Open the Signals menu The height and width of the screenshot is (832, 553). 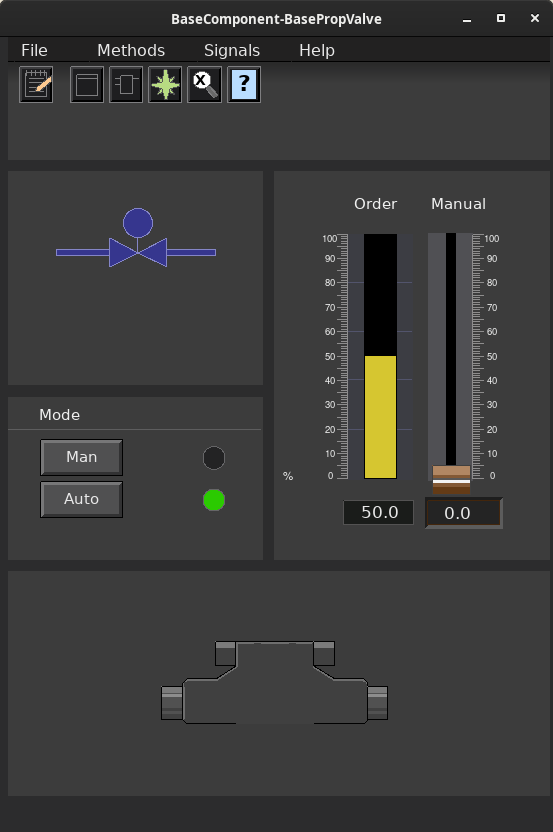coord(232,50)
